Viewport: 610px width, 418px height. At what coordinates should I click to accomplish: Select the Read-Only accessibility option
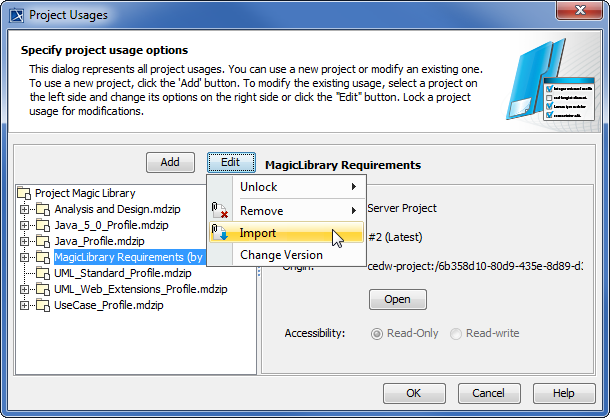point(377,333)
